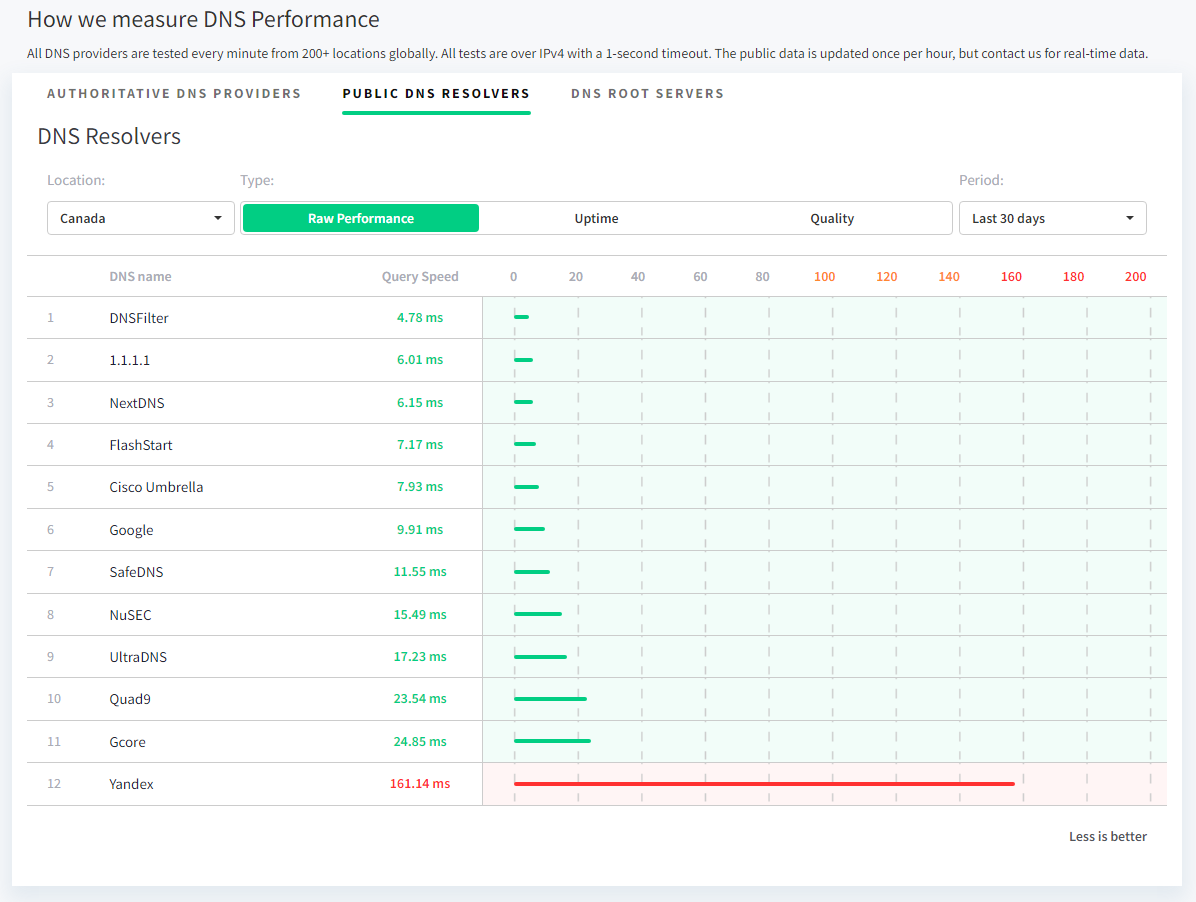Click the 6.15 ms query speed value
Viewport: 1196px width, 902px height.
[420, 402]
